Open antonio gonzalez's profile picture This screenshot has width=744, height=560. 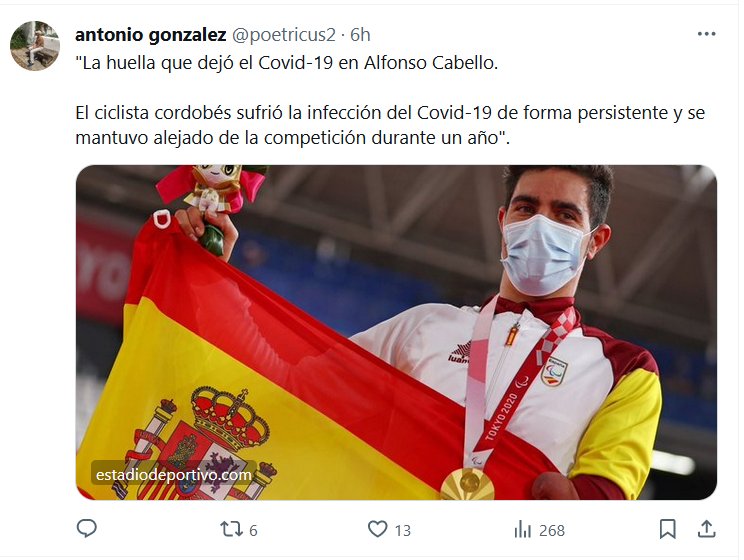[35, 46]
